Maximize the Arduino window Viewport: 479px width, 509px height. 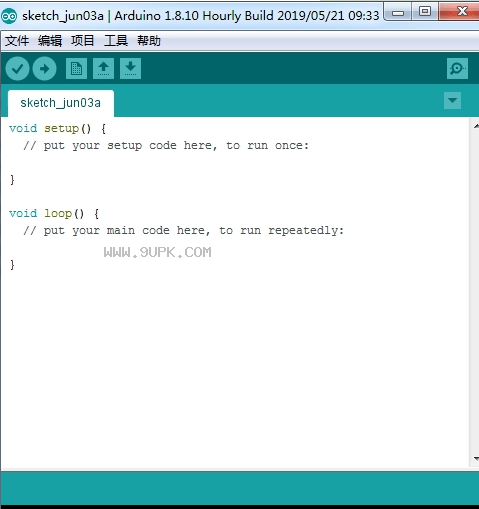[424, 11]
